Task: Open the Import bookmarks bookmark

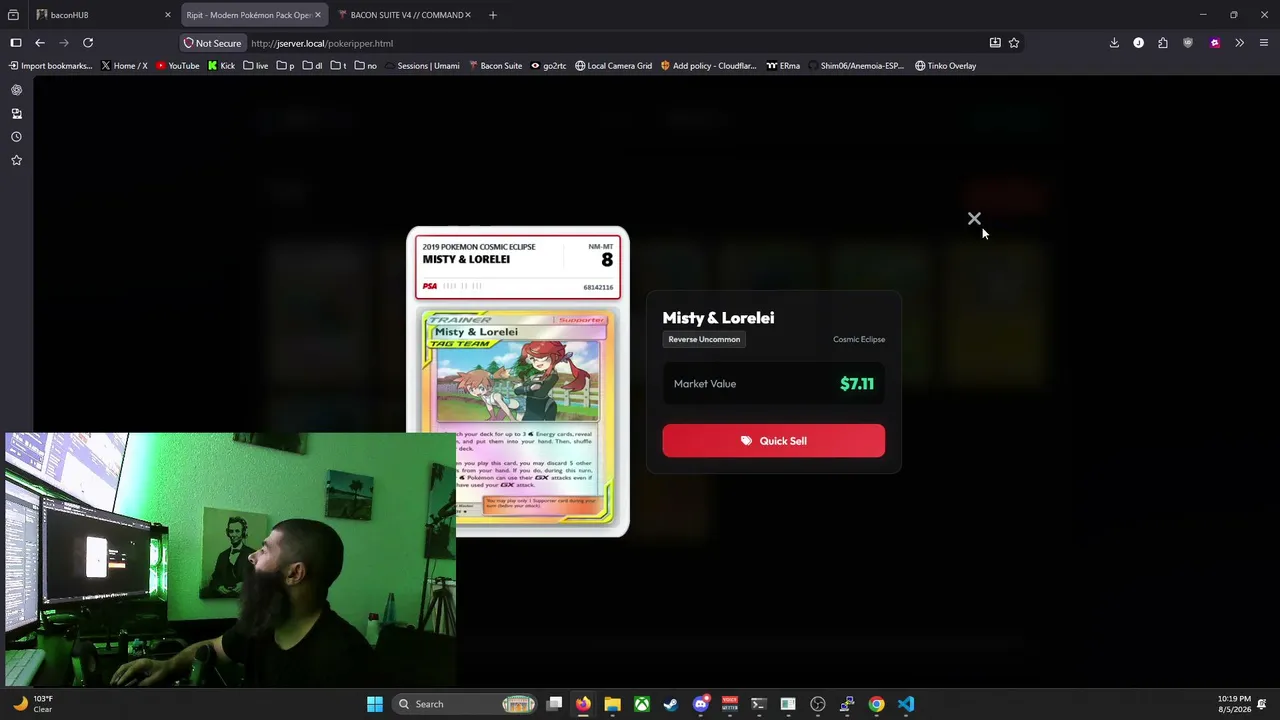Action: [50, 66]
